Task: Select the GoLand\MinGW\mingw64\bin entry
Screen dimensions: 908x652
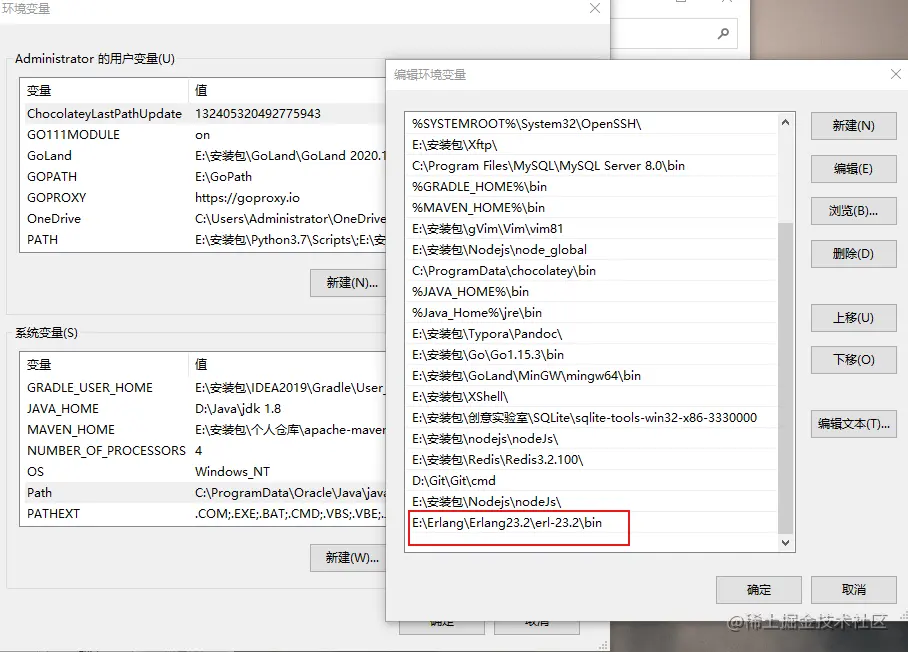Action: click(591, 375)
